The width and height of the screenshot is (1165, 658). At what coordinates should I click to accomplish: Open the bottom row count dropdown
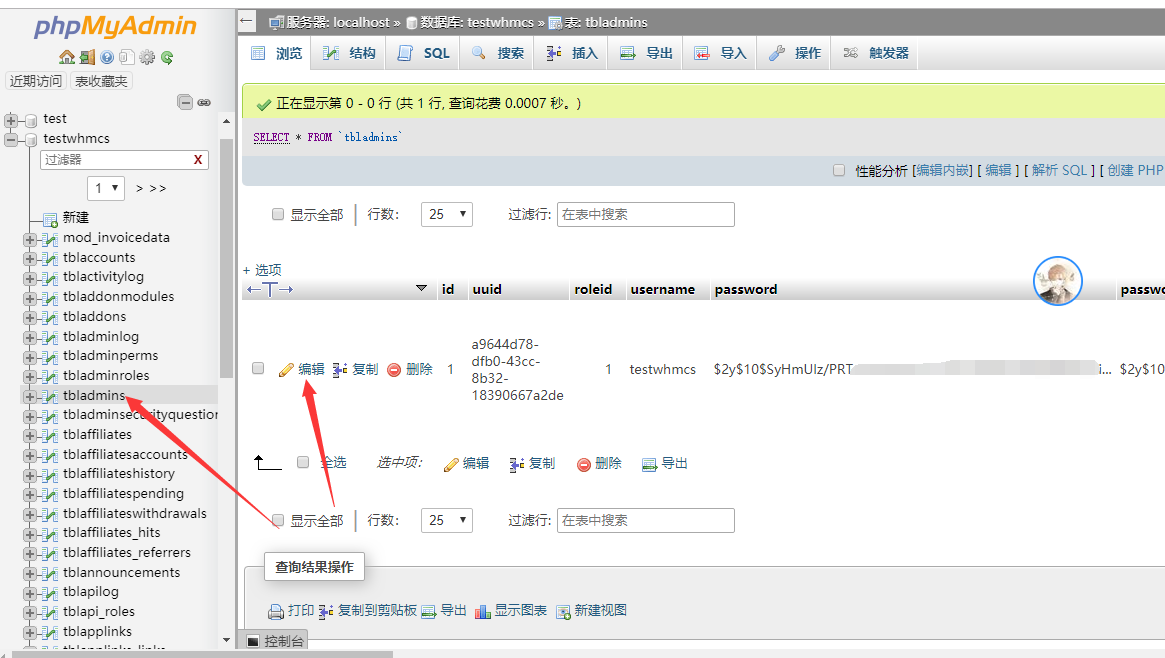(x=447, y=521)
